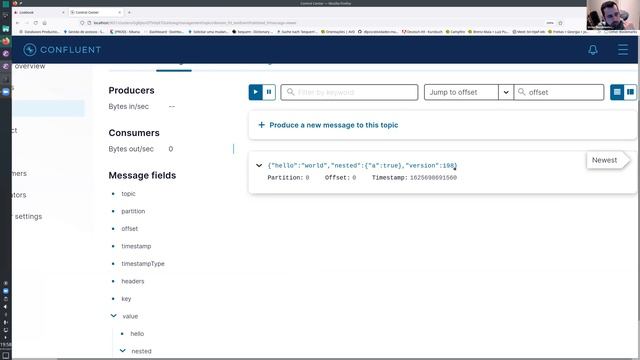The image size is (640, 360).
Task: Select the partition message field
Action: (x=133, y=211)
